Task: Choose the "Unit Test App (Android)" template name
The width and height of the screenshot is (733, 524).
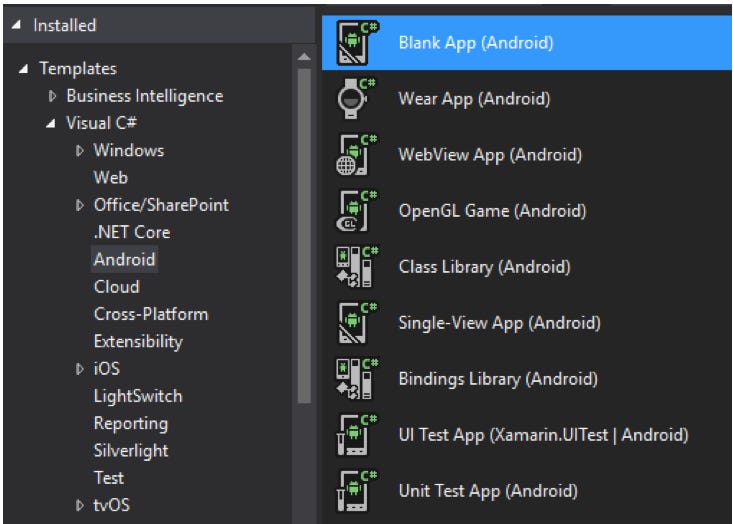Action: [x=488, y=492]
